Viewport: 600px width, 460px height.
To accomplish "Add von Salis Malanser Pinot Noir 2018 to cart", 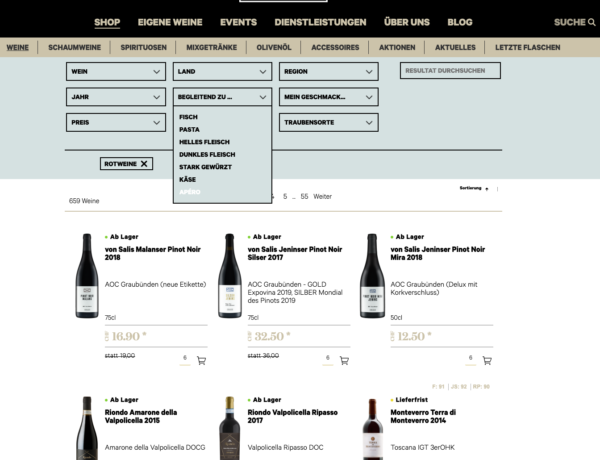I will point(201,360).
